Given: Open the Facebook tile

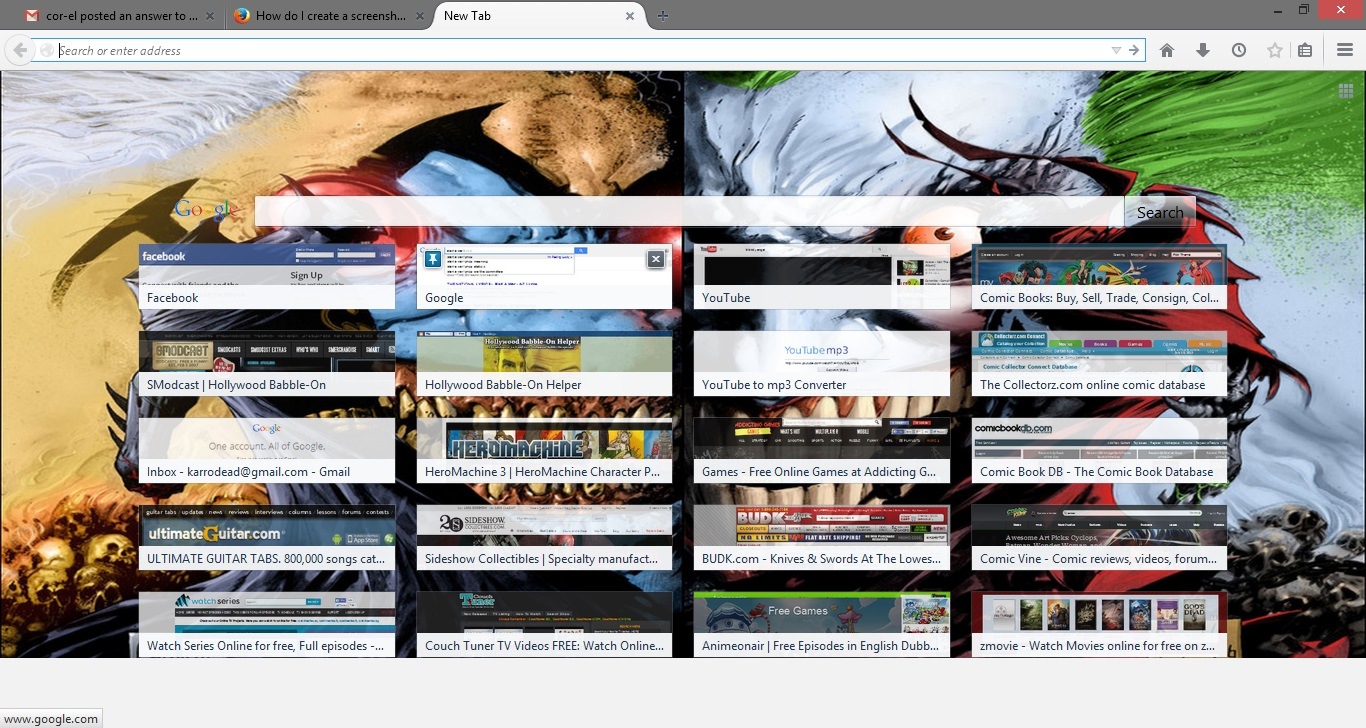Looking at the screenshot, I should [x=267, y=276].
